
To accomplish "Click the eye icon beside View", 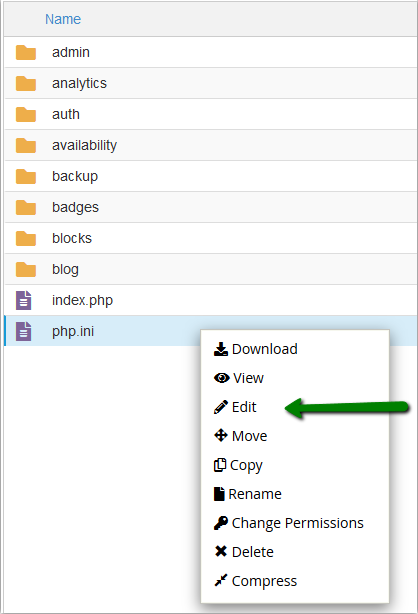I will coord(221,378).
